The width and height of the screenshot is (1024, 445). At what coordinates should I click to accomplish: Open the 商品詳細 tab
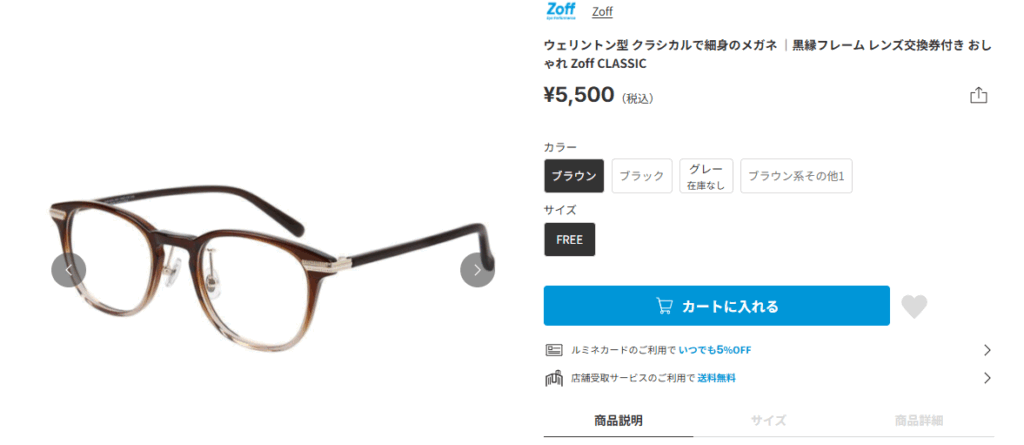919,420
